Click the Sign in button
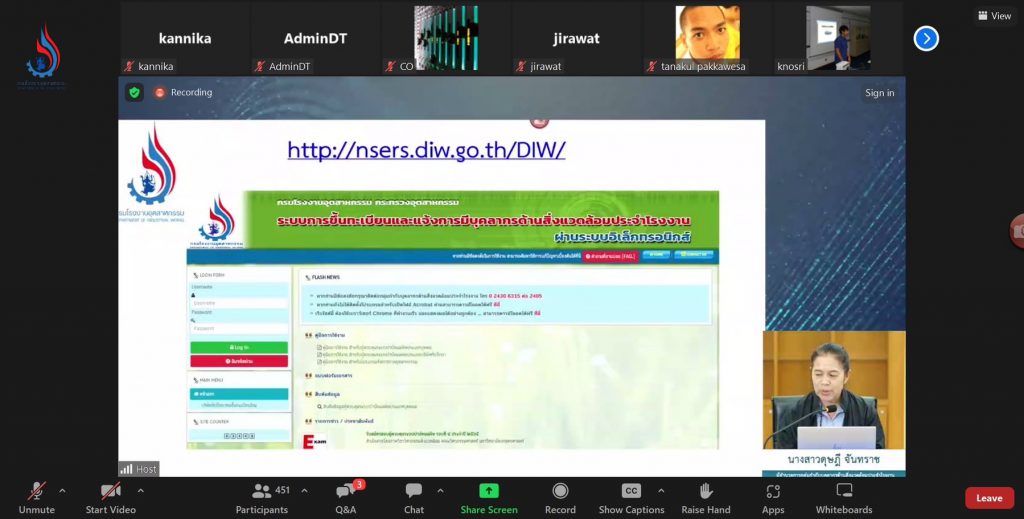This screenshot has width=1024, height=519. (879, 93)
